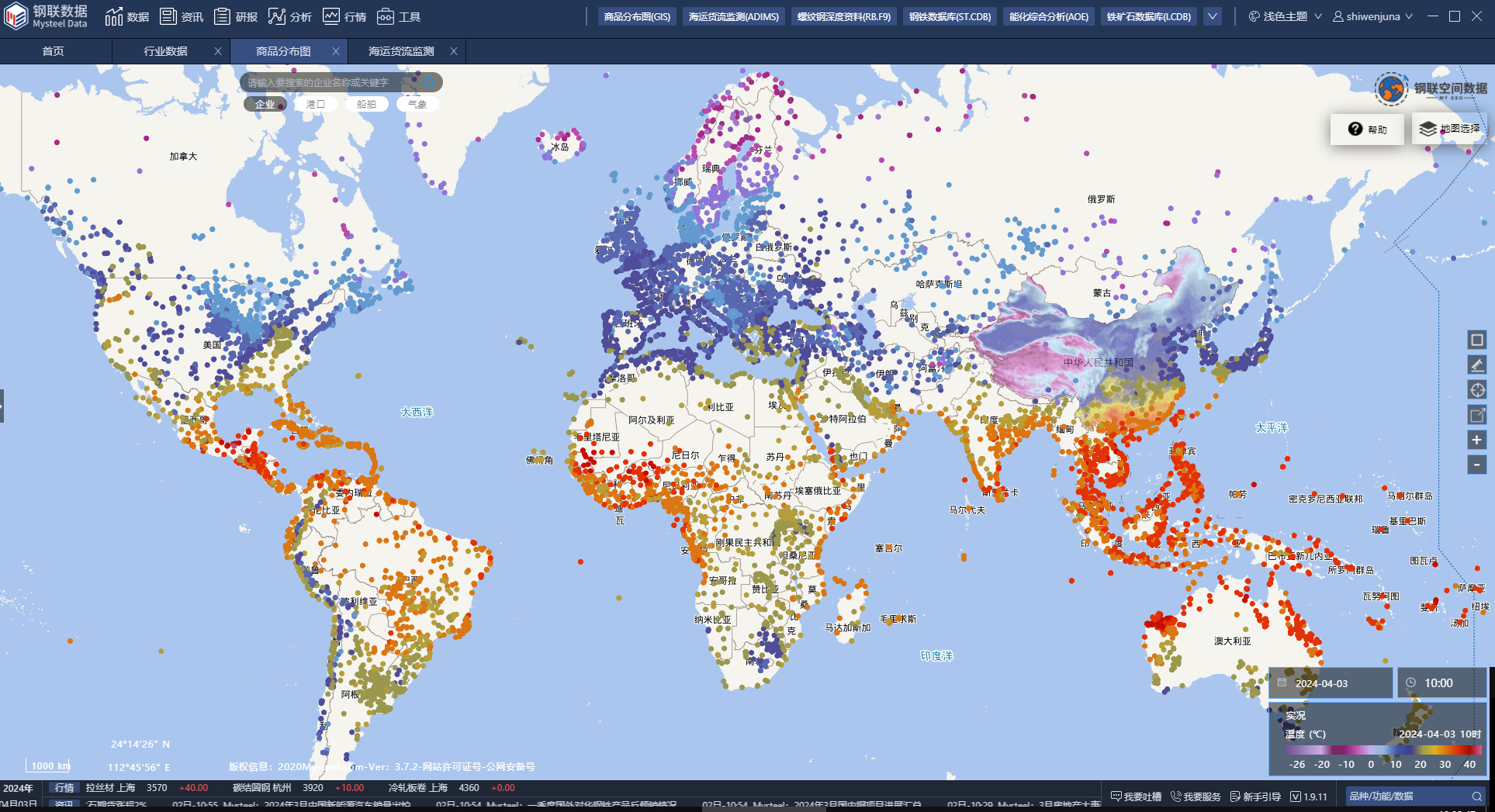Close the 海运货流监测 tab
This screenshot has height=812, width=1495.
coord(454,51)
